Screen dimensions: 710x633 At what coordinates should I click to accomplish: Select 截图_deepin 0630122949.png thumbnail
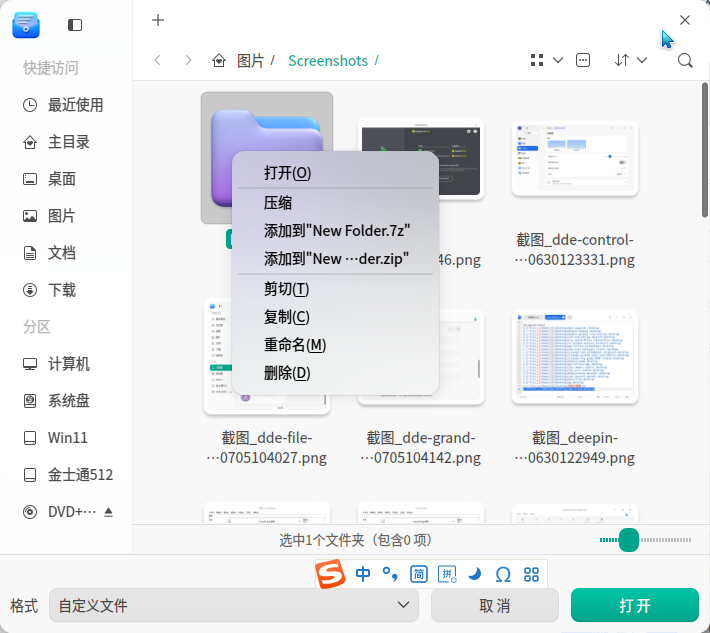[575, 357]
